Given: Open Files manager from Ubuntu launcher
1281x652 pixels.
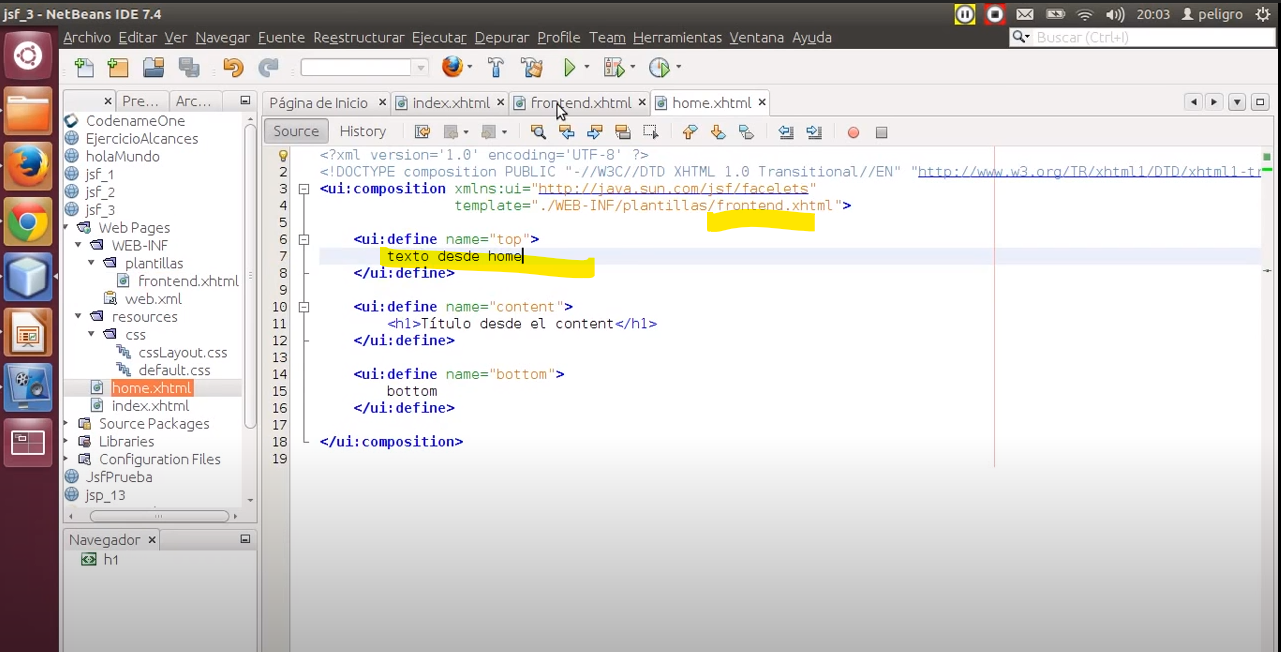Looking at the screenshot, I should (28, 111).
